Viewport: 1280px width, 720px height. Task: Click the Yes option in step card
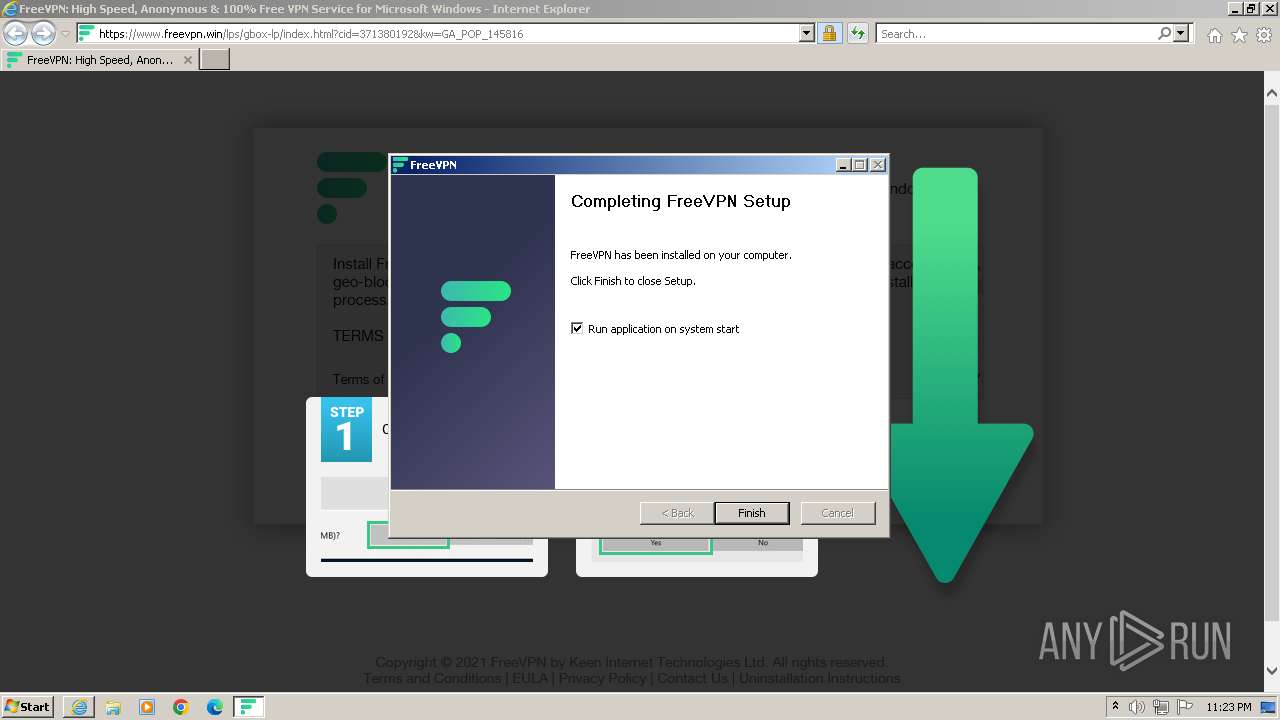[656, 543]
